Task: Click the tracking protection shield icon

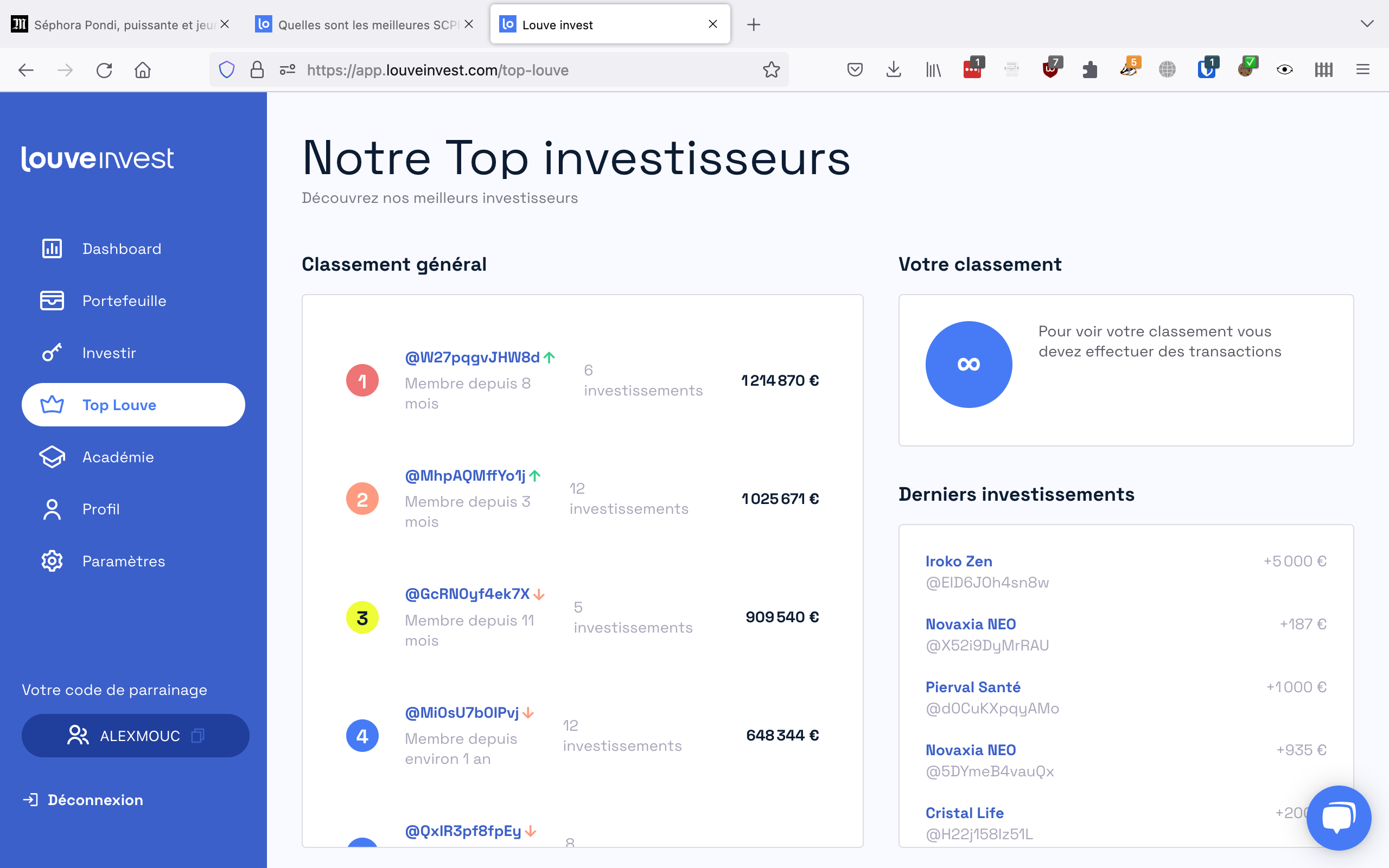Action: 227,70
